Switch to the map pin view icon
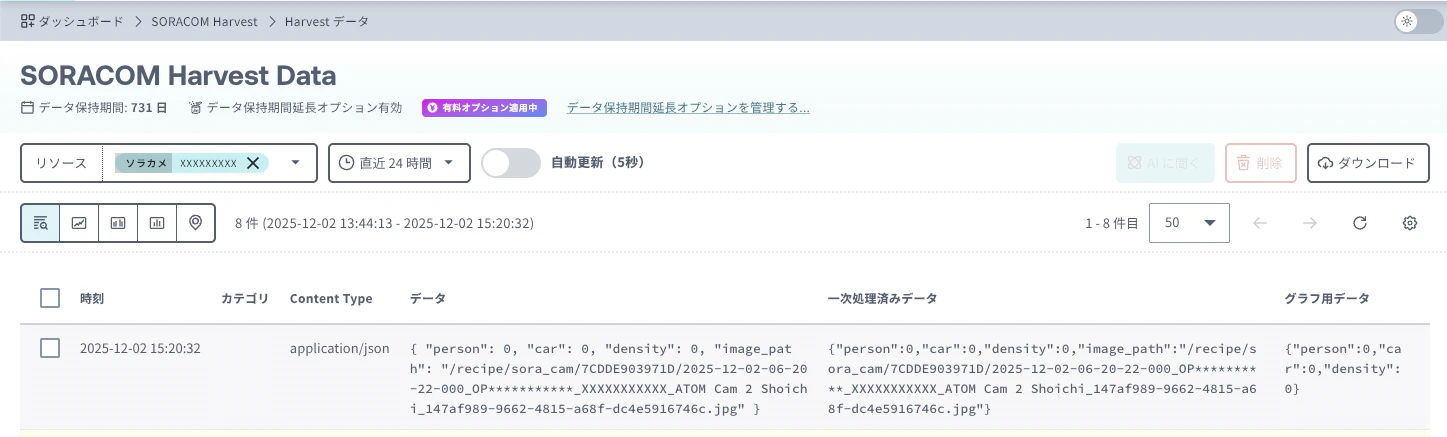1447x437 pixels. (x=196, y=223)
